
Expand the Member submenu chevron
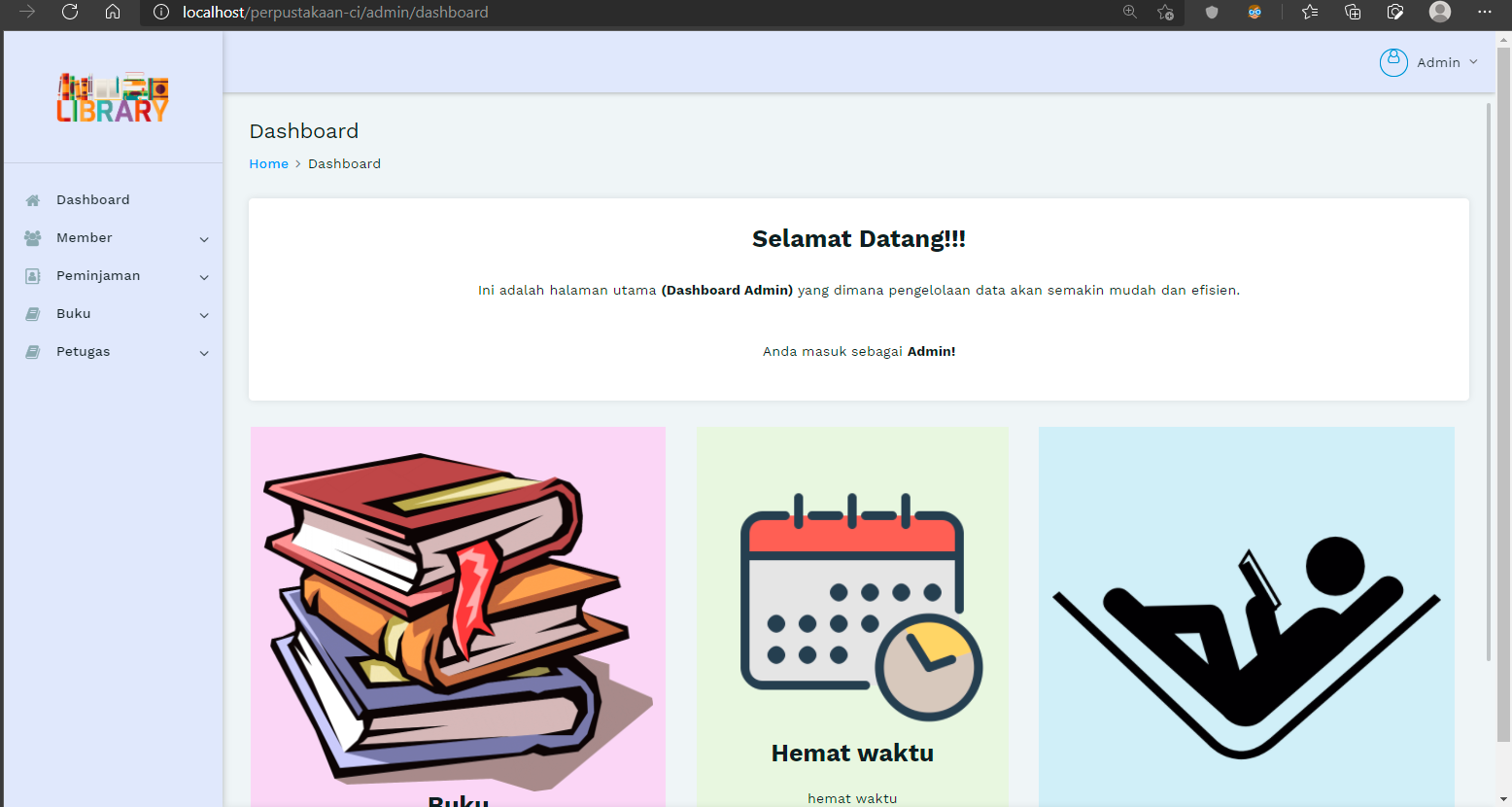(x=204, y=239)
